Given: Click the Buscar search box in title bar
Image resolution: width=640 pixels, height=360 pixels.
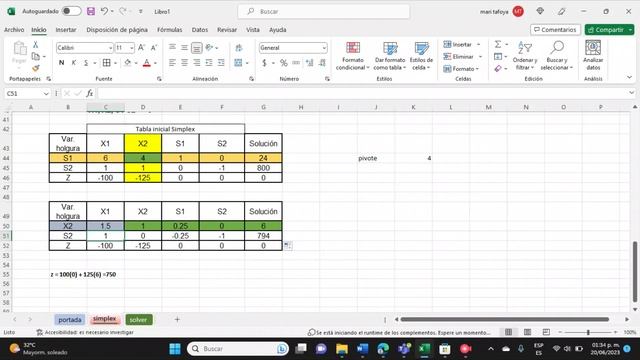Looking at the screenshot, I should tap(324, 11).
